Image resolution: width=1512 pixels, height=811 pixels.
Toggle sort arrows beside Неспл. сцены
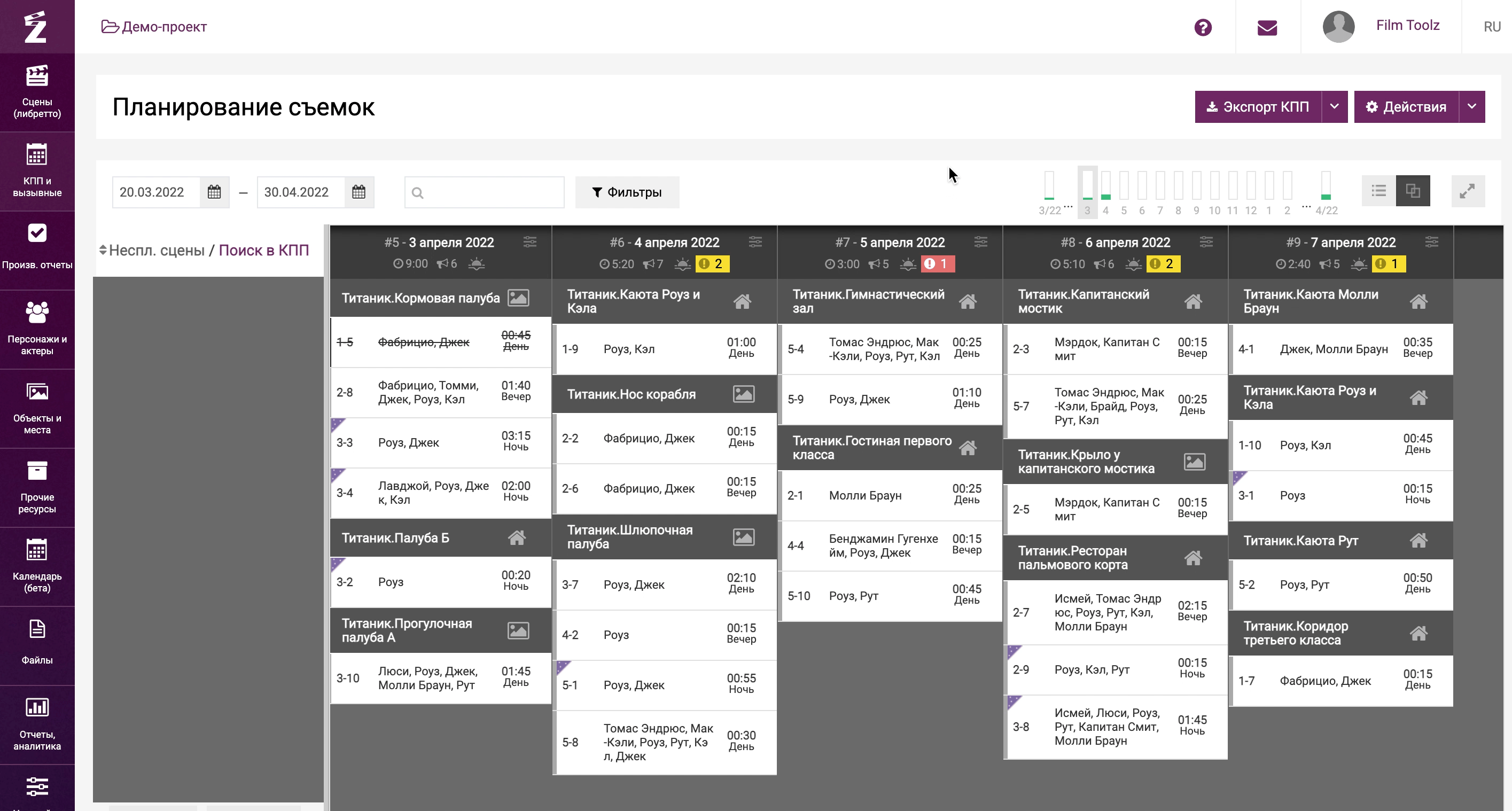103,251
